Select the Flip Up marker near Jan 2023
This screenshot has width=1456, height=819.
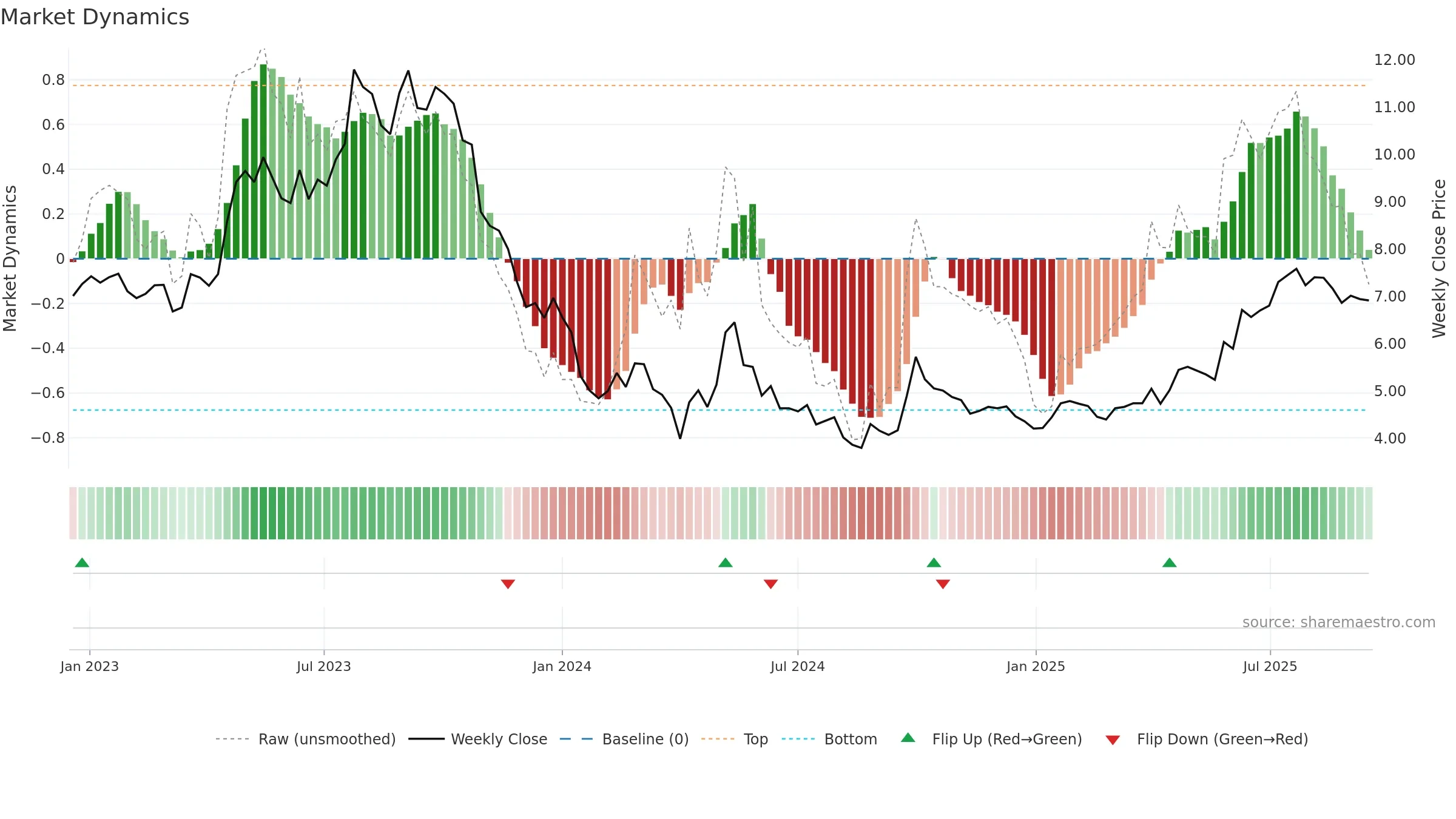coord(82,562)
